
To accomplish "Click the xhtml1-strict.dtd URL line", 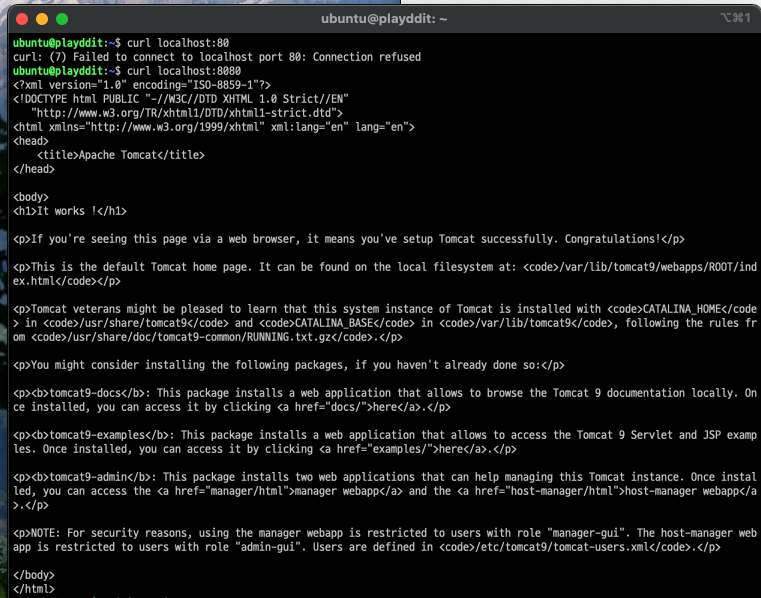I will click(x=187, y=113).
